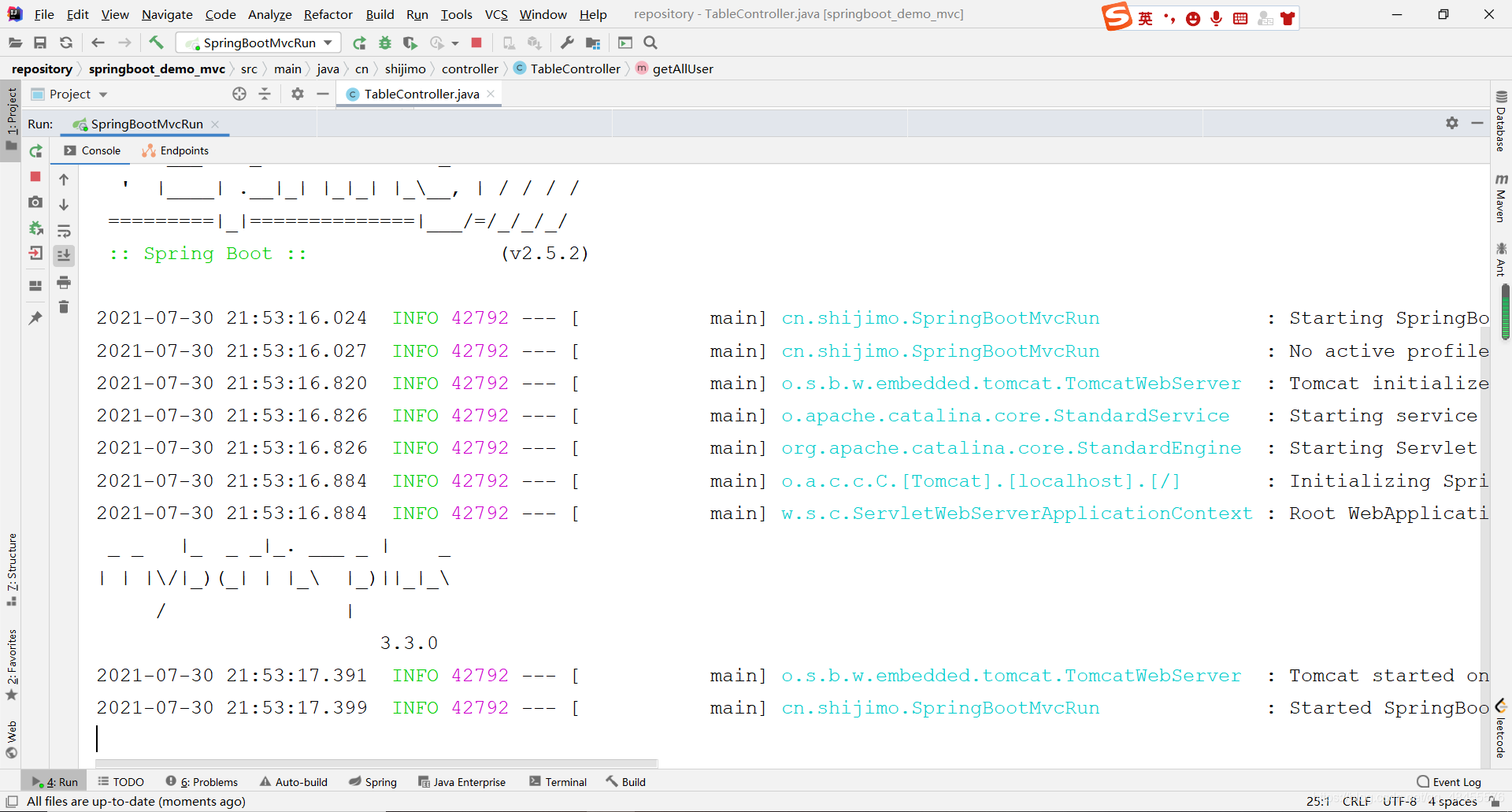Toggle soft-wrap in console
The width and height of the screenshot is (1512, 812).
64,231
